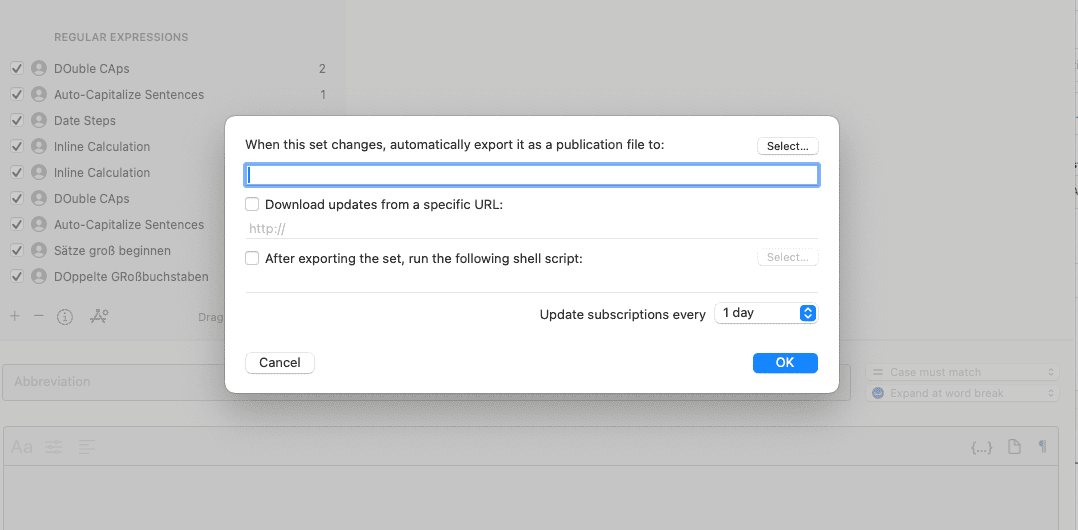Screen dimensions: 1078x530
Task: Select the Auto-Capitalize Sentences set with count 1
Action: (129, 95)
